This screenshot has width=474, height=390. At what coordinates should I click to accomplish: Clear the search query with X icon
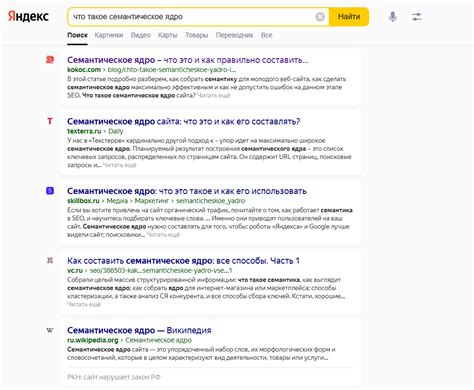pyautogui.click(x=320, y=17)
